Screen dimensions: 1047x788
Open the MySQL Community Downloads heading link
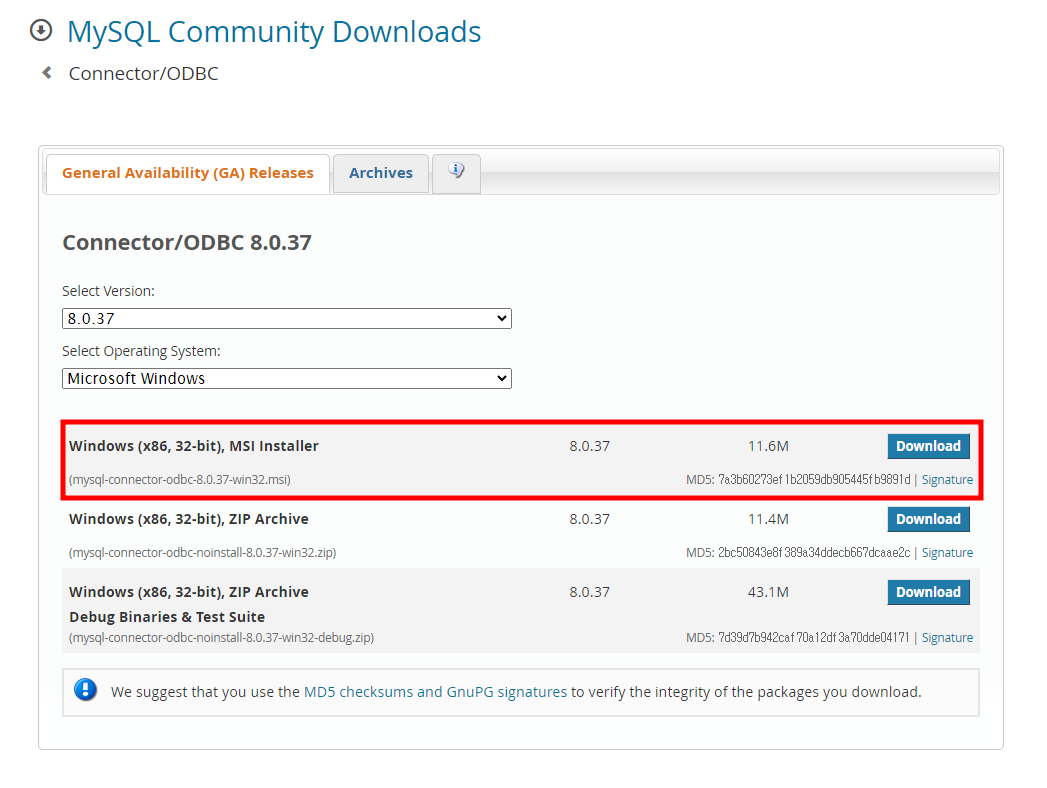pyautogui.click(x=274, y=32)
